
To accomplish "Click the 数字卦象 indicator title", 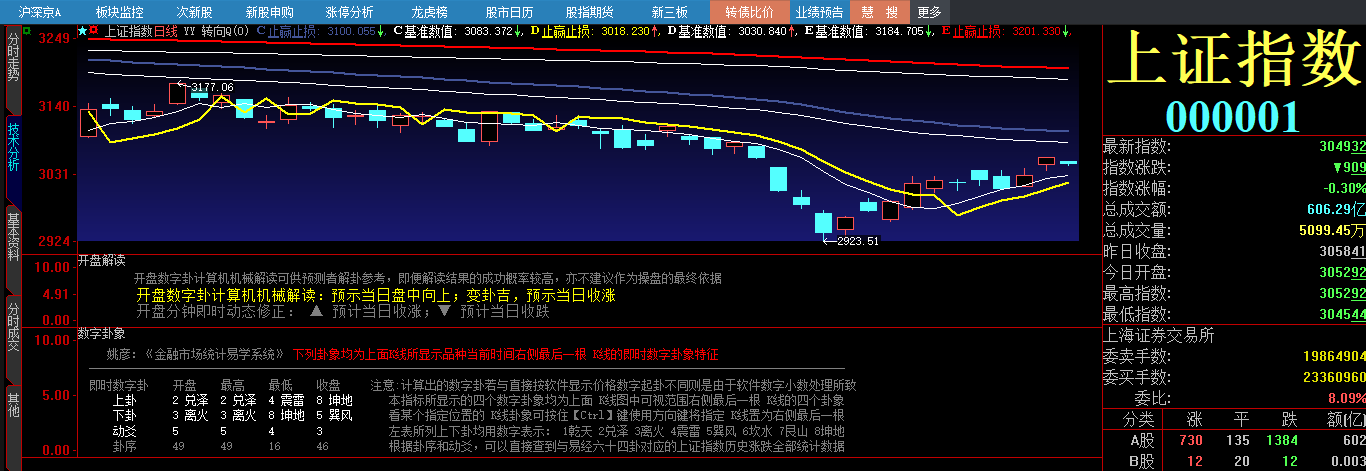I will coord(101,333).
